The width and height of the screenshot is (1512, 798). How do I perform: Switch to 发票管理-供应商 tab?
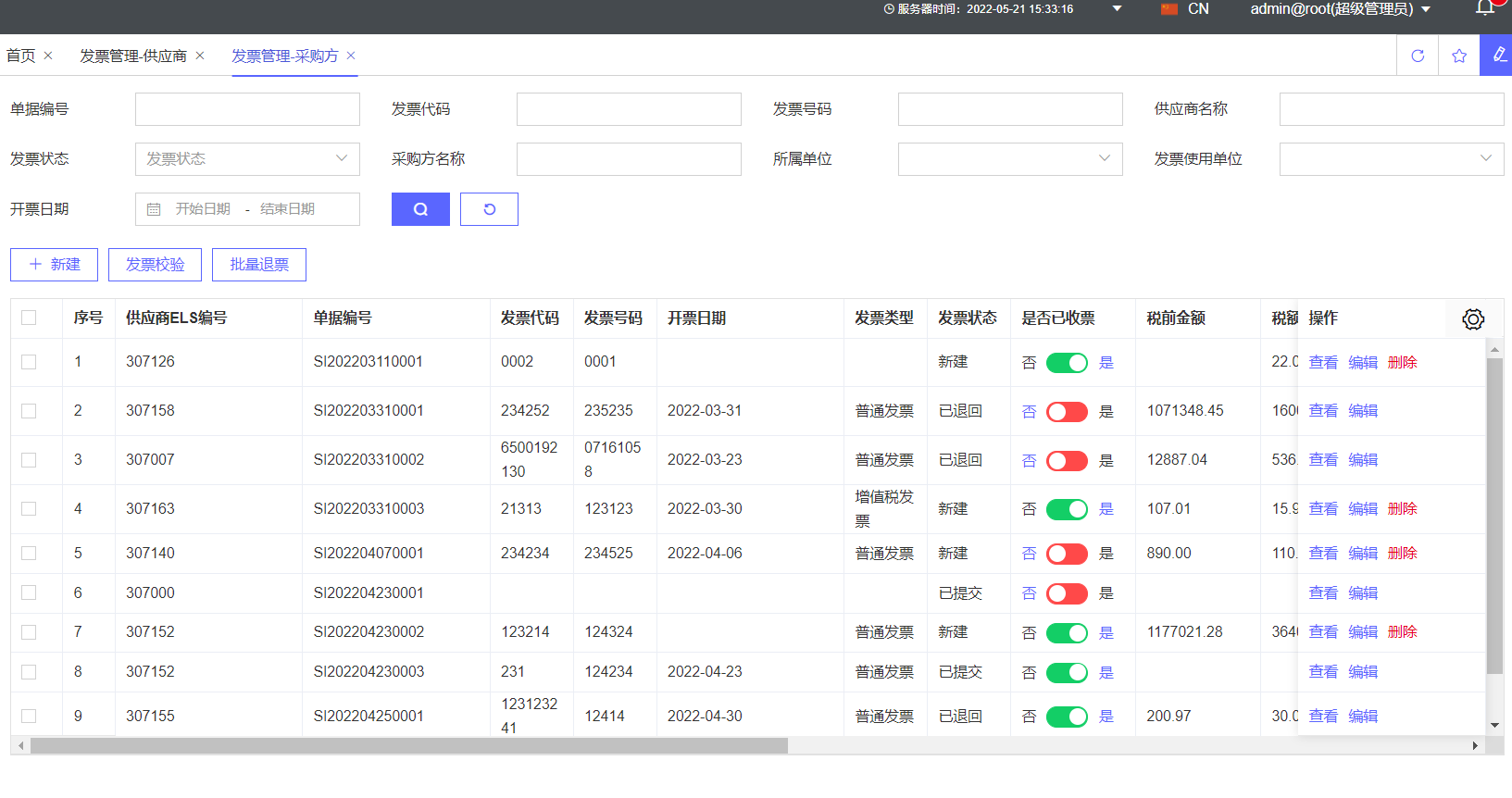(x=133, y=56)
